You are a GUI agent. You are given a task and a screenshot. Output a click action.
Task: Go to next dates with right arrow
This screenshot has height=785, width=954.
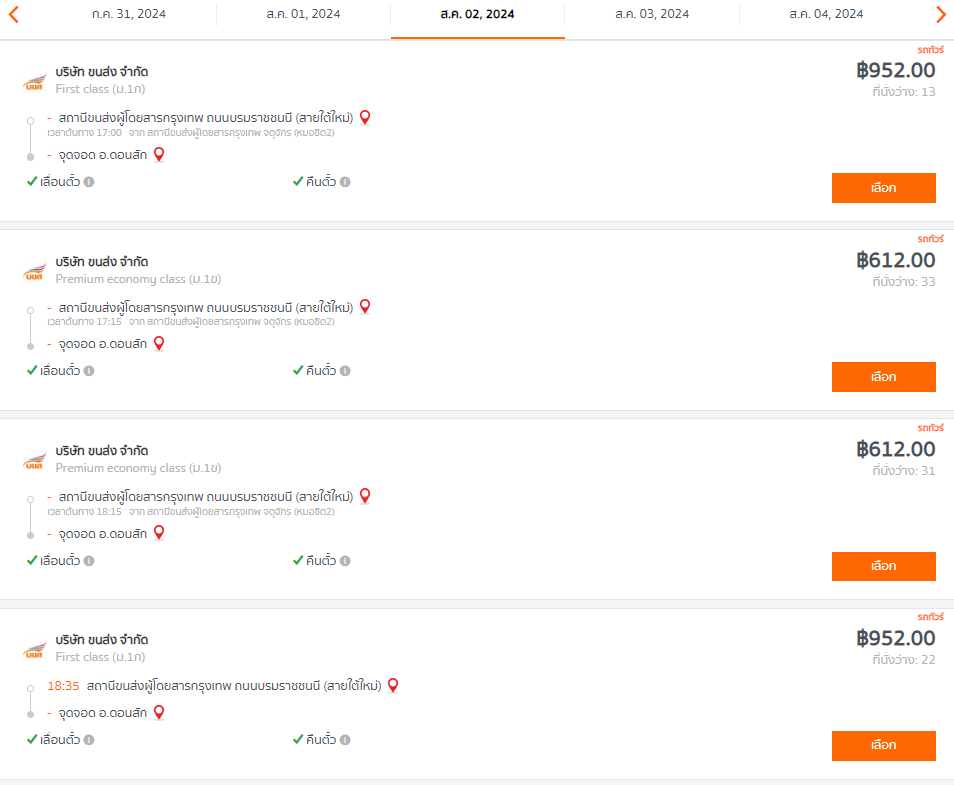pos(941,14)
